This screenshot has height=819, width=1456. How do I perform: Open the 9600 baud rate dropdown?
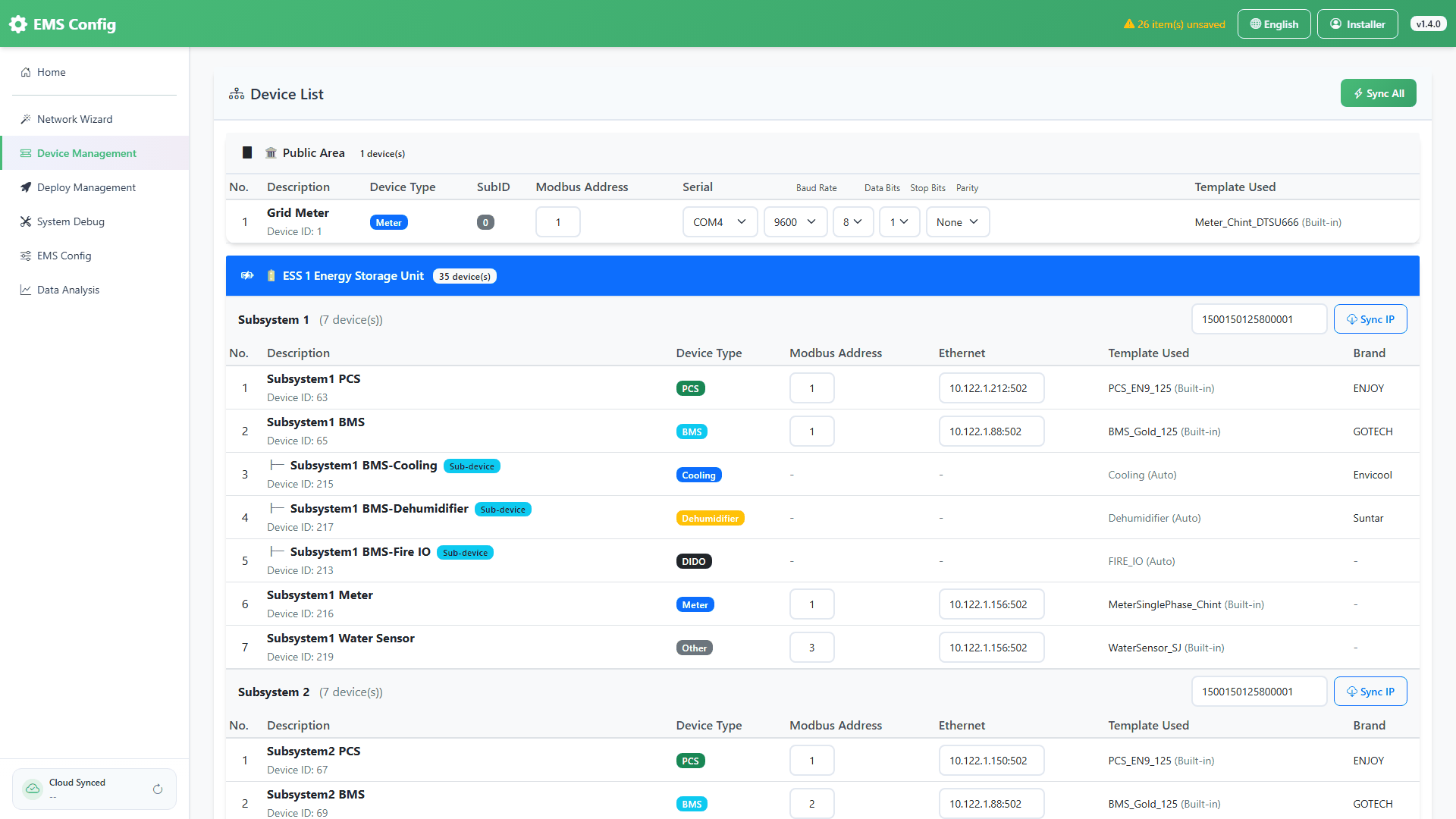[x=795, y=222]
